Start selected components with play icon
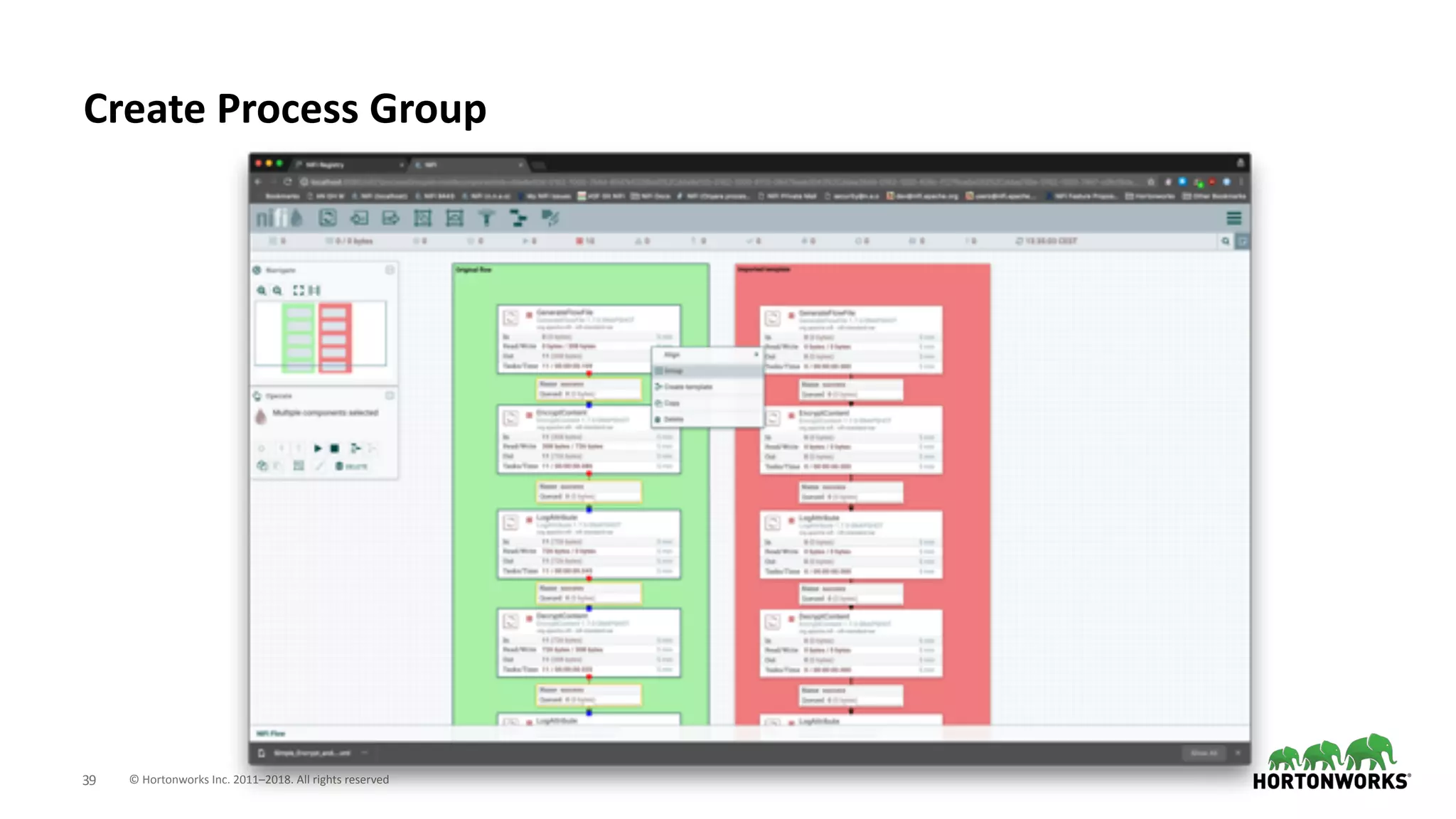 (x=318, y=448)
